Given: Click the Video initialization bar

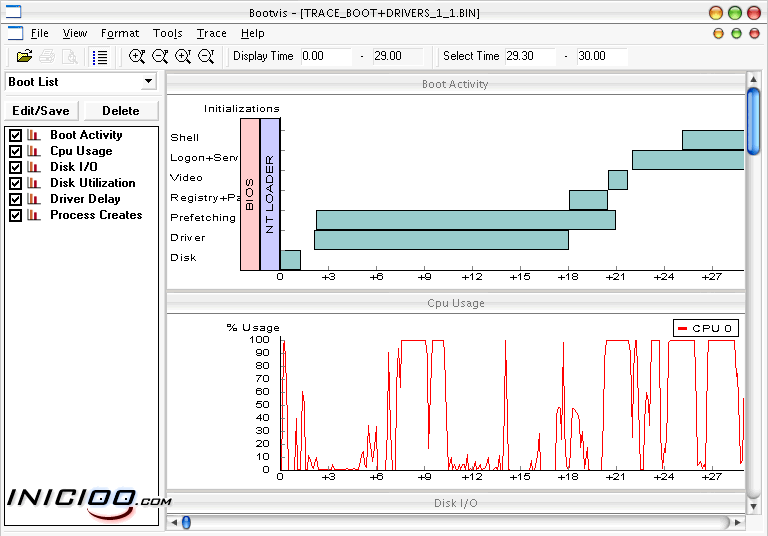Looking at the screenshot, I should pos(618,180).
